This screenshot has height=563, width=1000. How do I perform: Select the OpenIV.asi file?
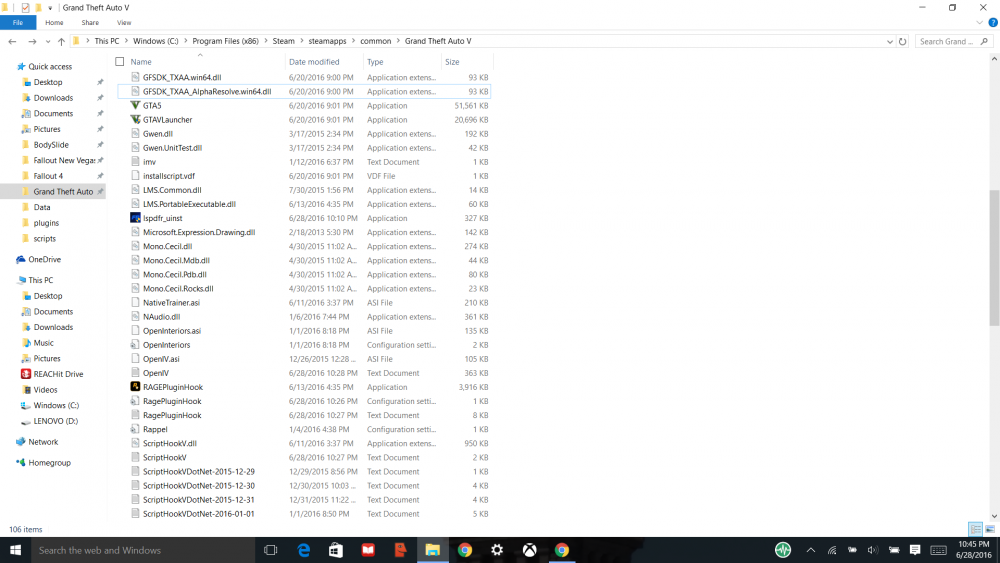click(x=161, y=359)
